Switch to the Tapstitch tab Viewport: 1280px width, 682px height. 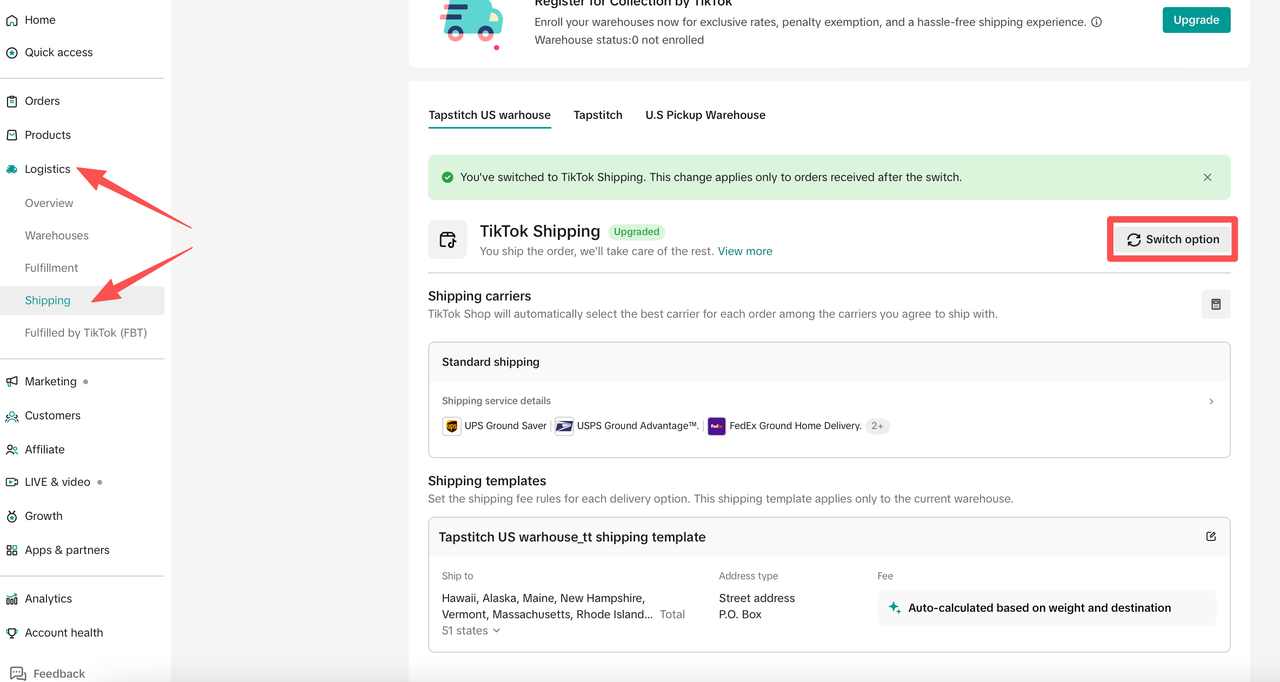tap(598, 115)
